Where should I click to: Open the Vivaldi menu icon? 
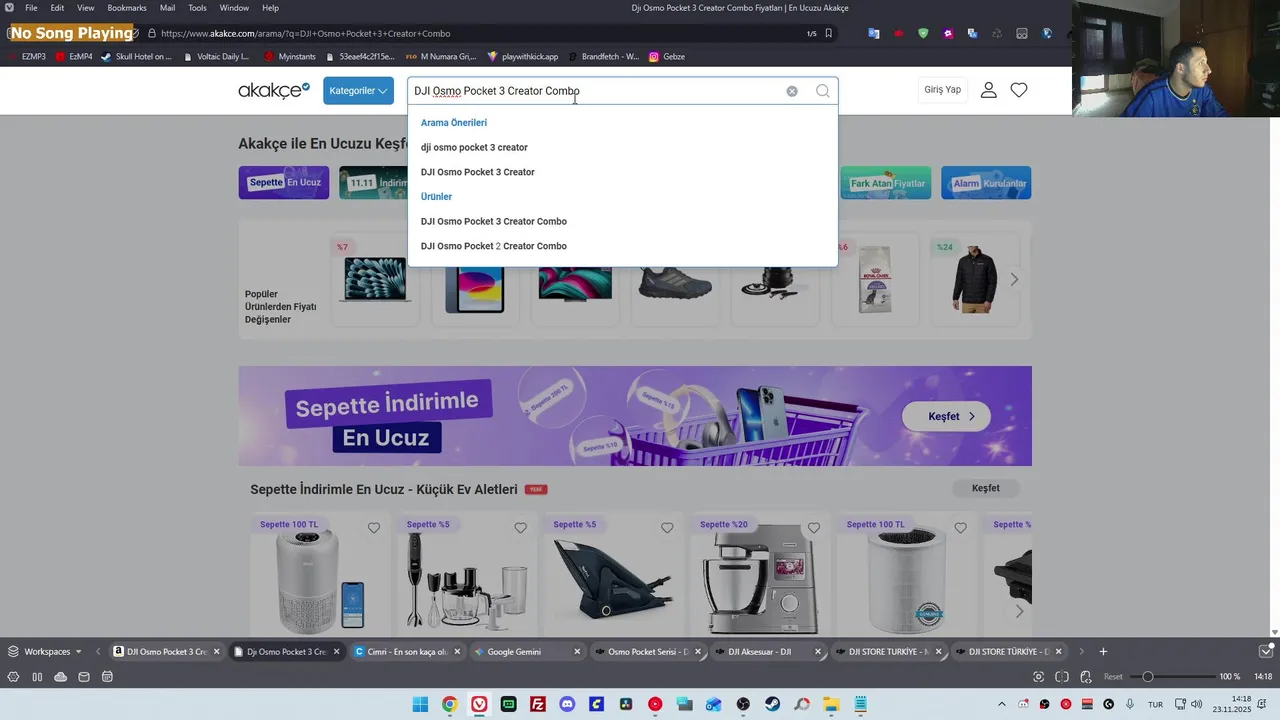pyautogui.click(x=9, y=8)
